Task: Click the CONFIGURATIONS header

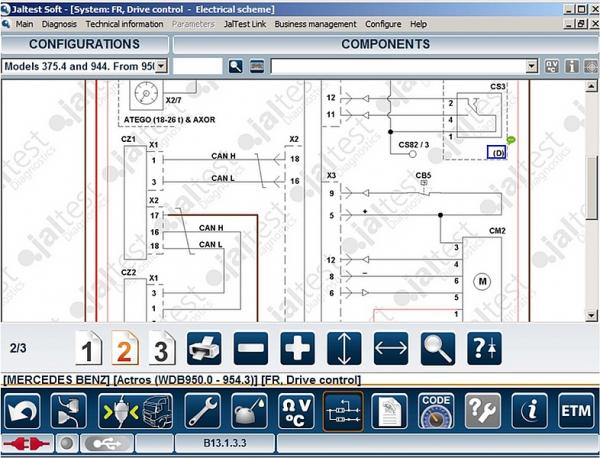Action: pyautogui.click(x=84, y=44)
